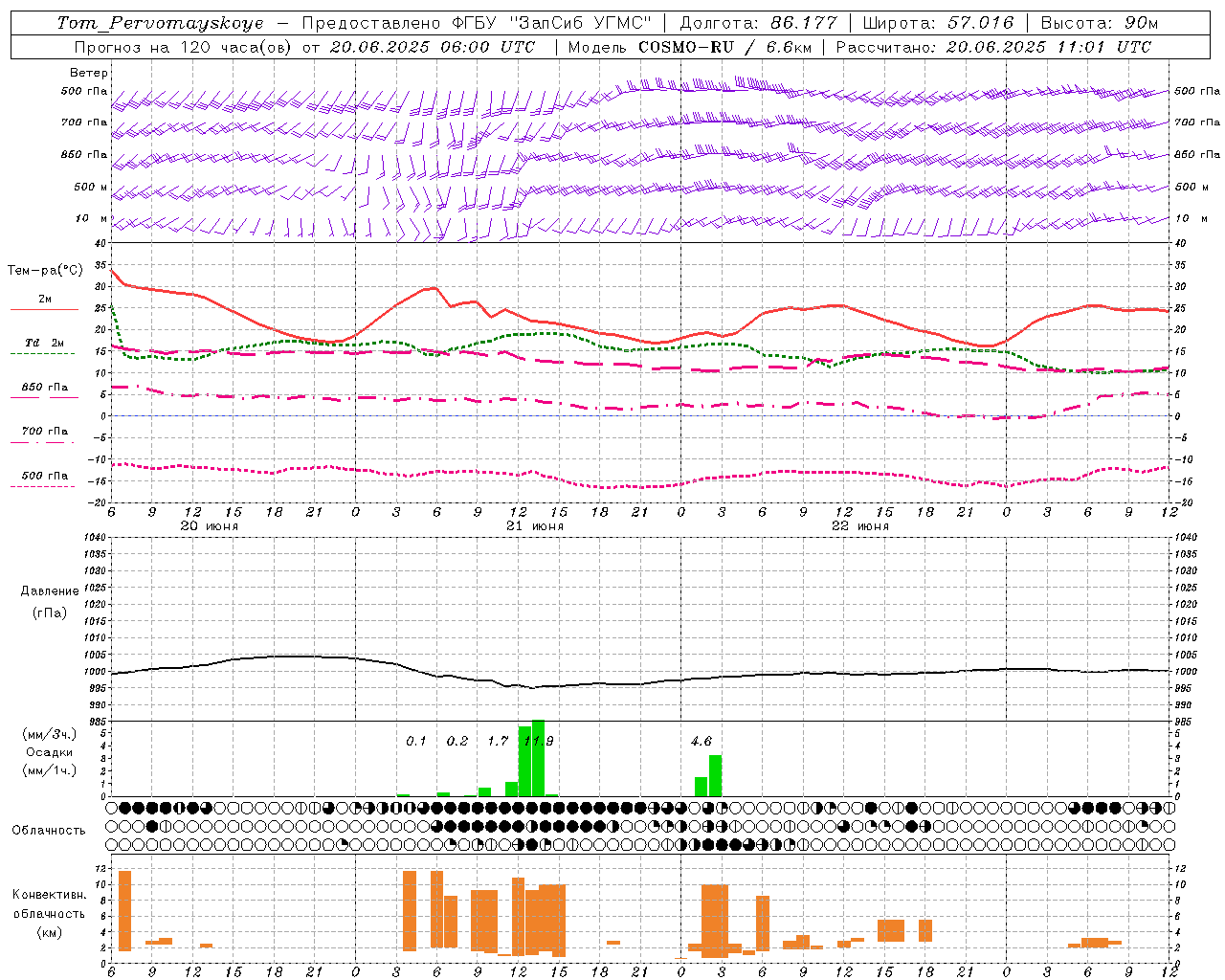Click the 20 июня date label

tap(210, 525)
